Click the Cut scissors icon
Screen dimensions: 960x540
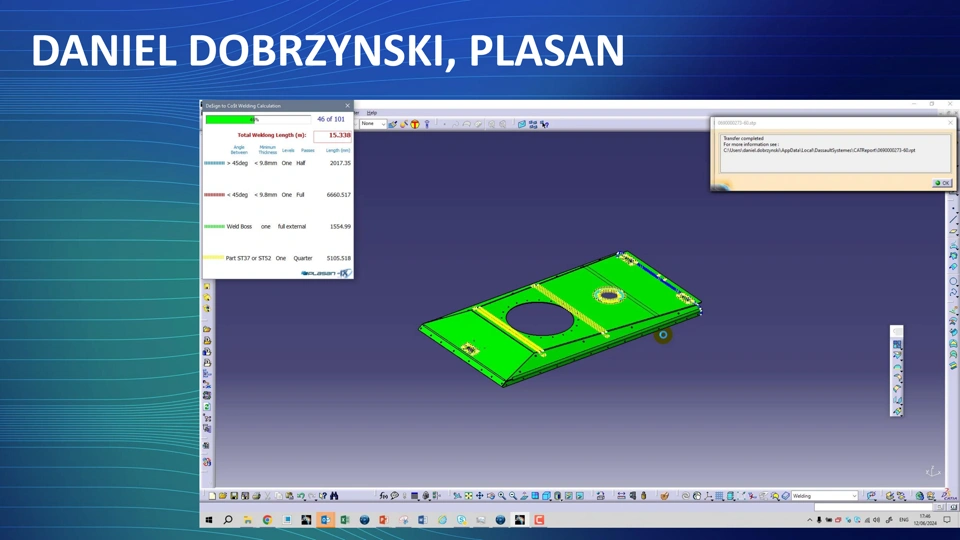[x=268, y=496]
